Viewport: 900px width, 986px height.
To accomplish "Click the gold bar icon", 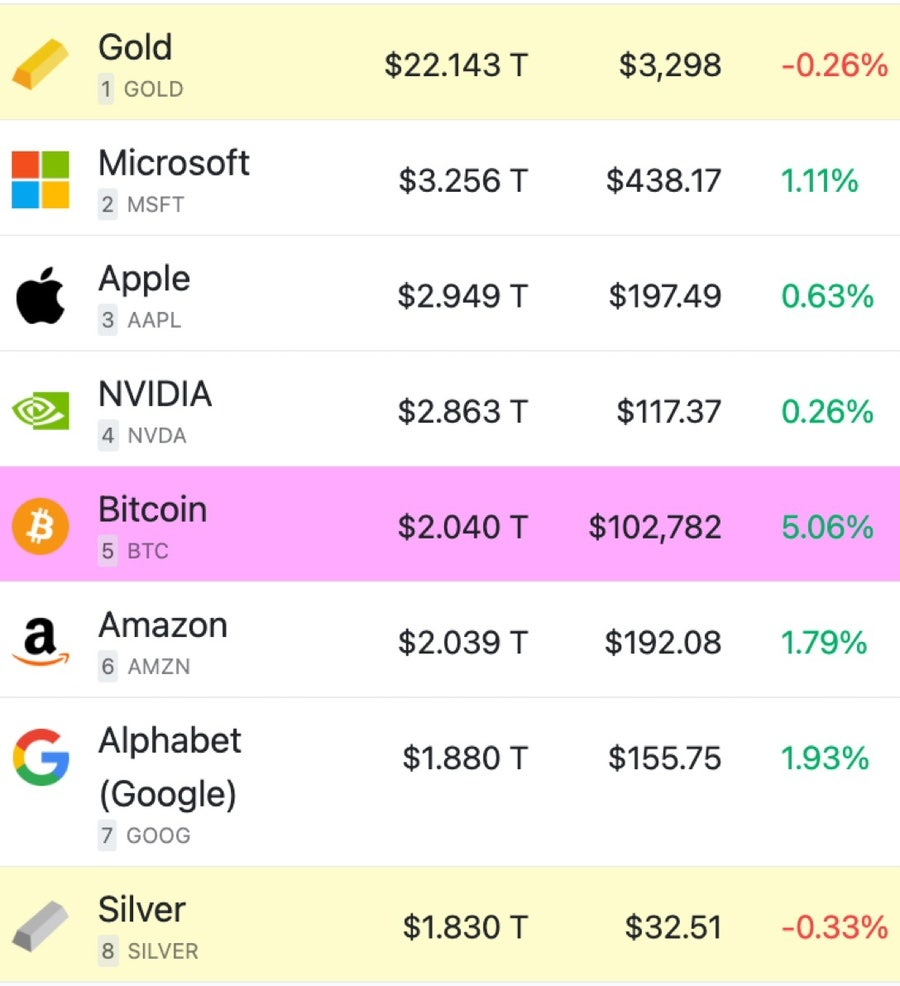I will tap(40, 64).
